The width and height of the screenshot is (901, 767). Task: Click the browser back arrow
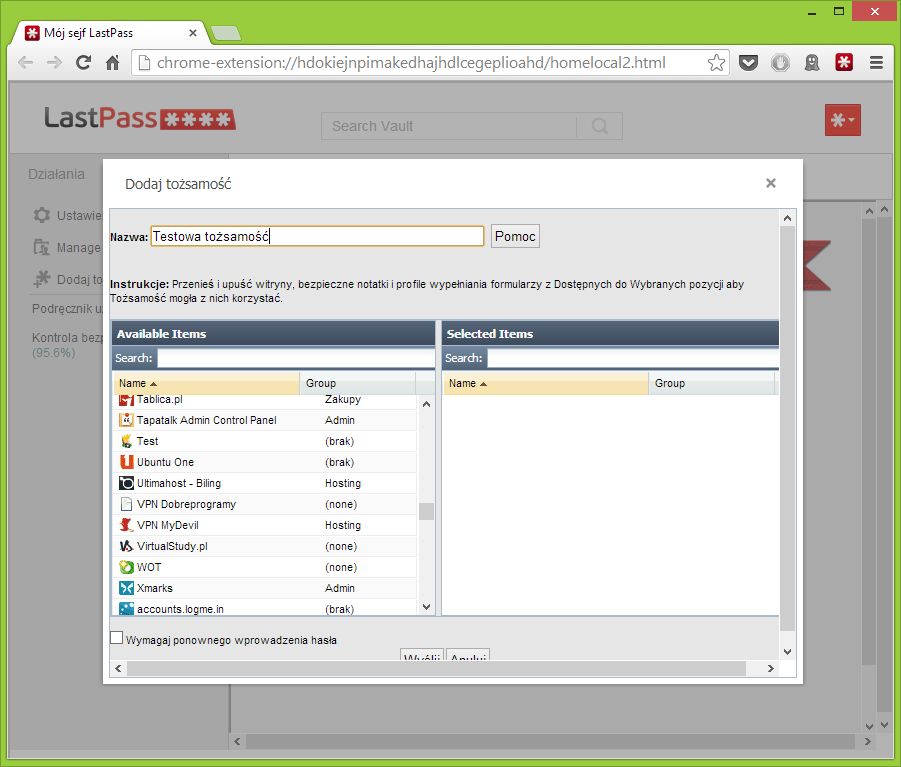coord(25,63)
